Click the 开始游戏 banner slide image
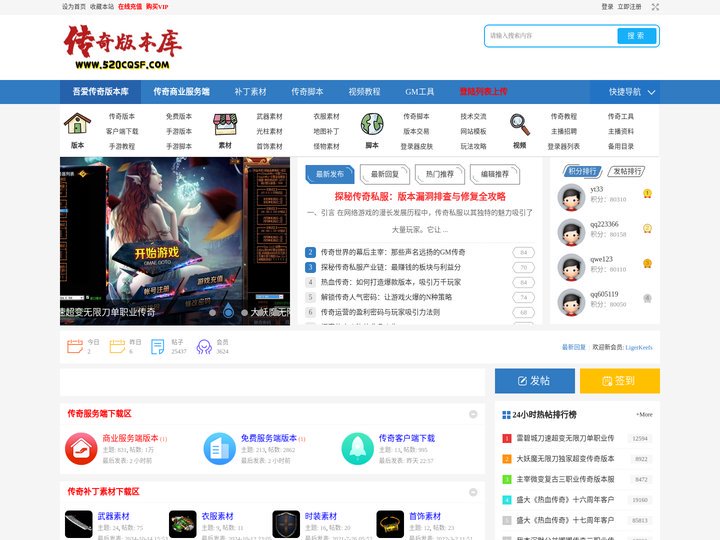720x540 pixels. (x=175, y=241)
